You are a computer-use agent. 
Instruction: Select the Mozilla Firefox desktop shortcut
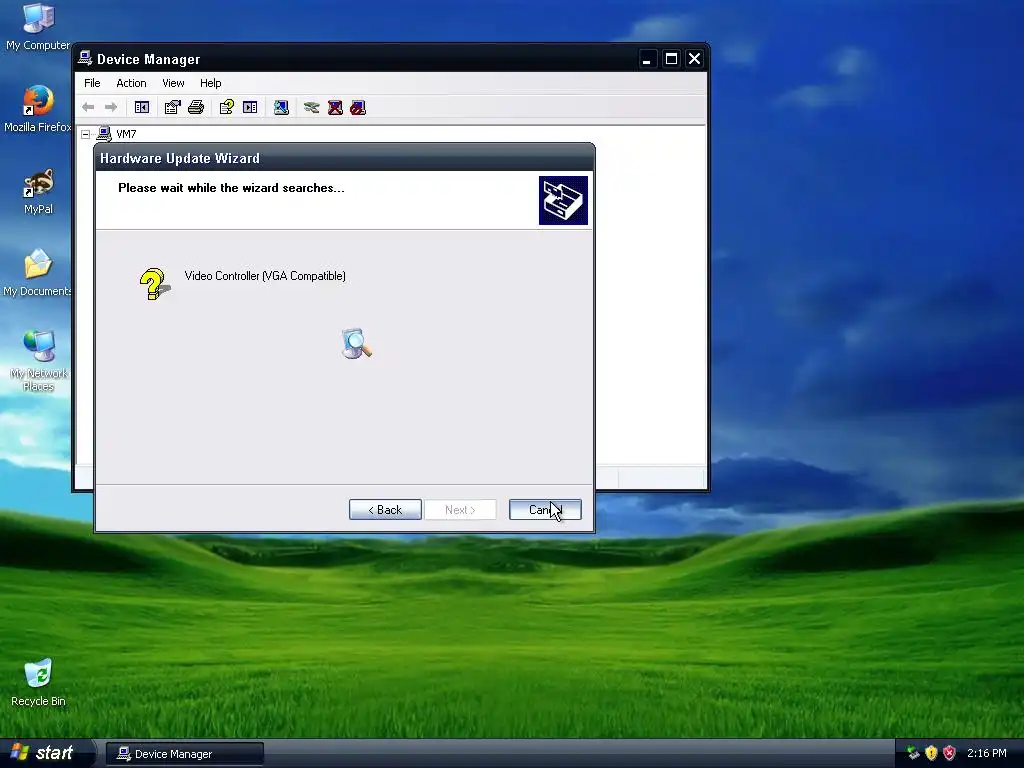pyautogui.click(x=38, y=109)
